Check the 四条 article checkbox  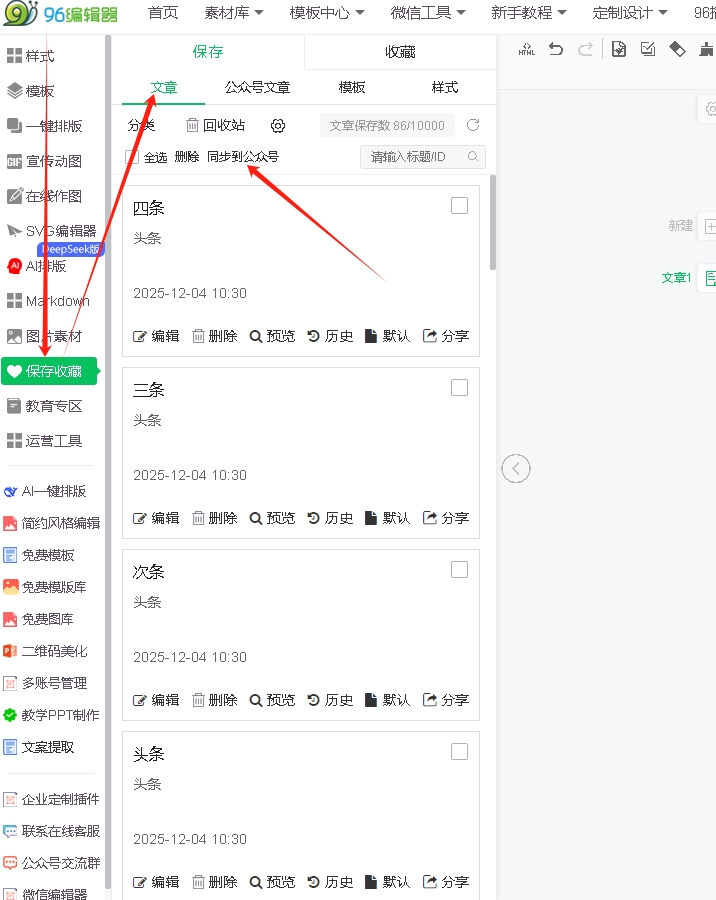(x=459, y=206)
